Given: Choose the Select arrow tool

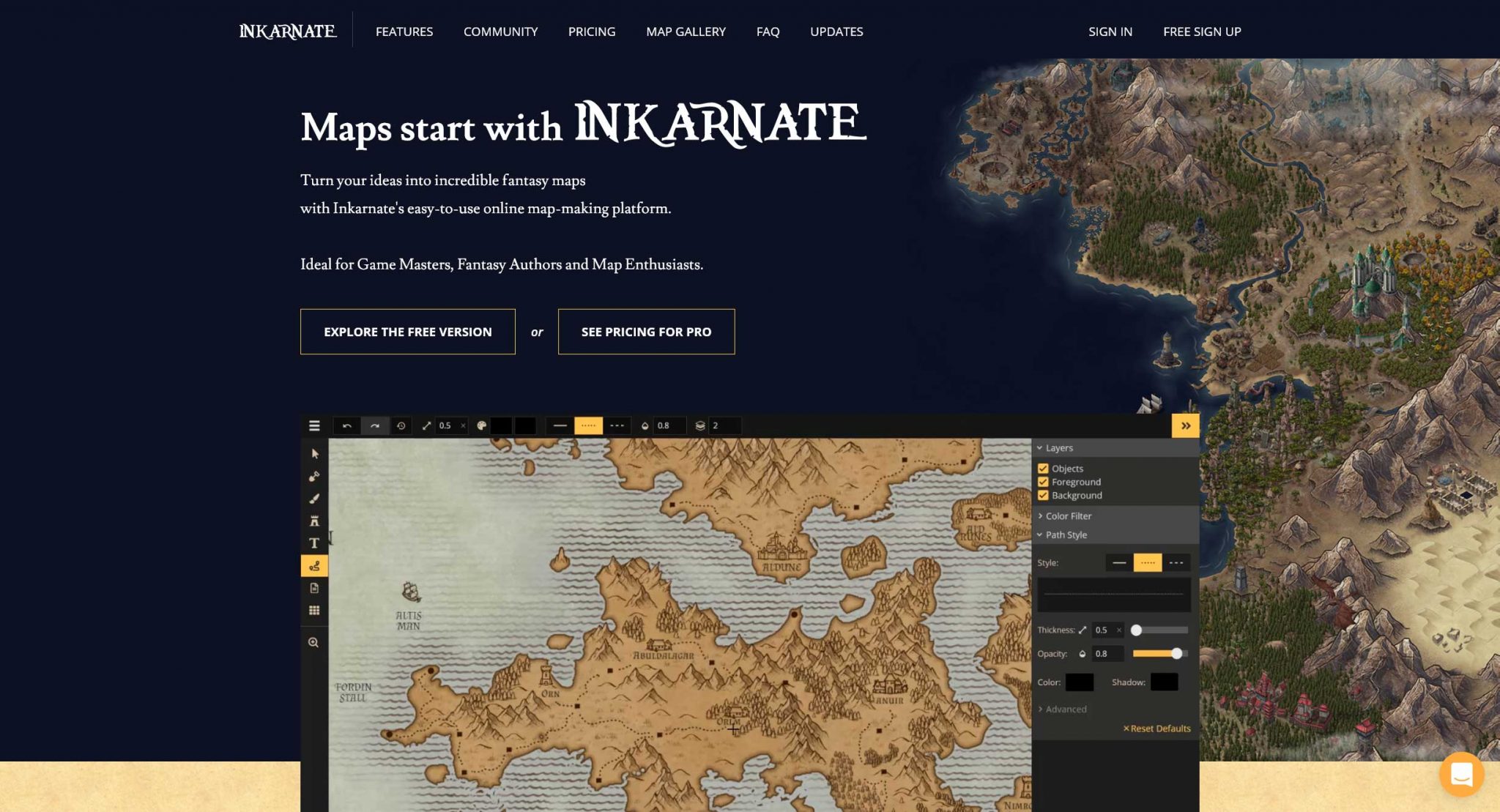Looking at the screenshot, I should (x=314, y=454).
